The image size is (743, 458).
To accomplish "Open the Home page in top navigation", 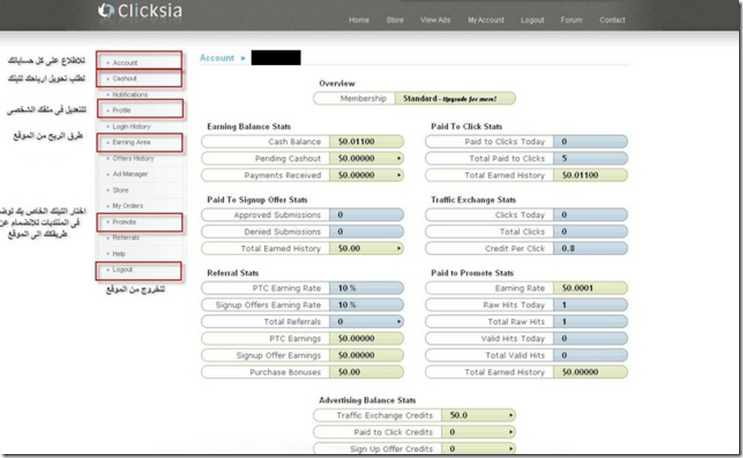I will coord(359,20).
